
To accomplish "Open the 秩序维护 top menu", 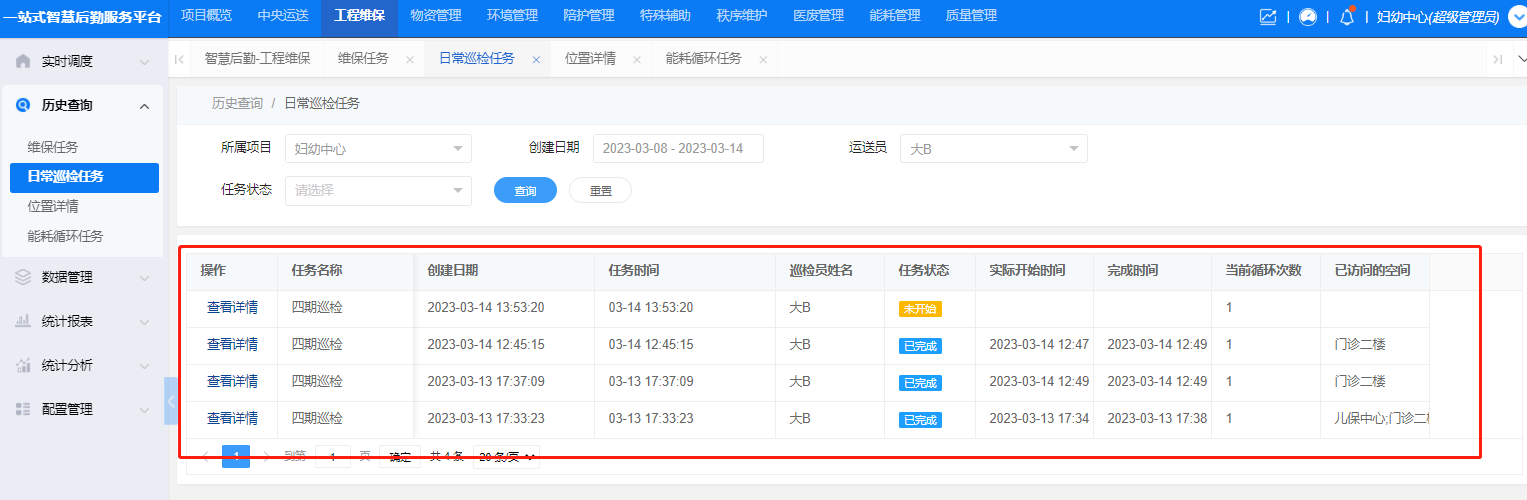I will [742, 16].
